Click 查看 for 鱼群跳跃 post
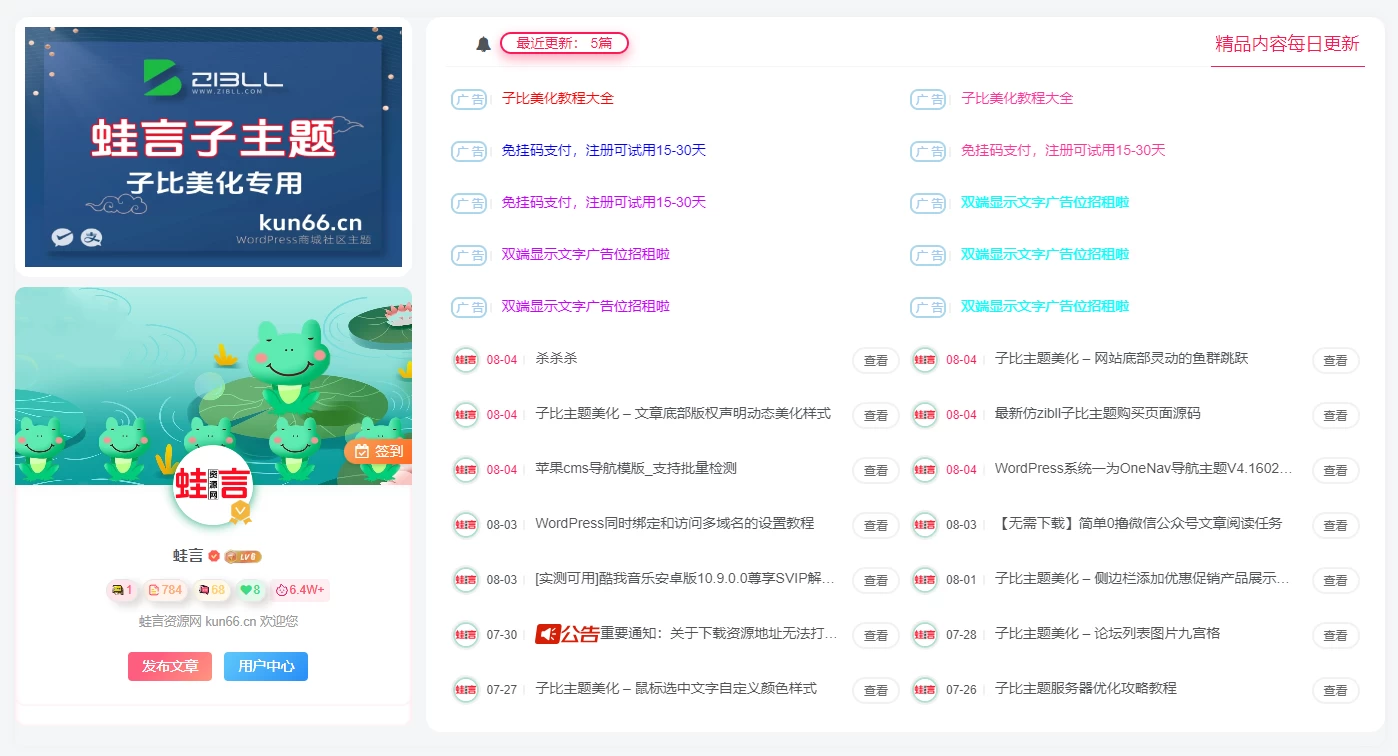 click(1336, 360)
